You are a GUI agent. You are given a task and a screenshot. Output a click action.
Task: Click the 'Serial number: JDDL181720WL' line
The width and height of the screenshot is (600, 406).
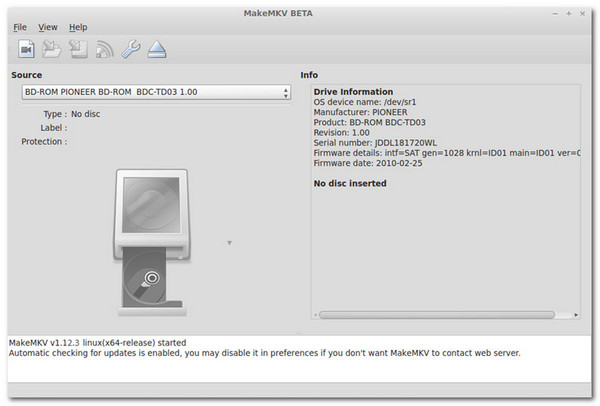coord(375,143)
